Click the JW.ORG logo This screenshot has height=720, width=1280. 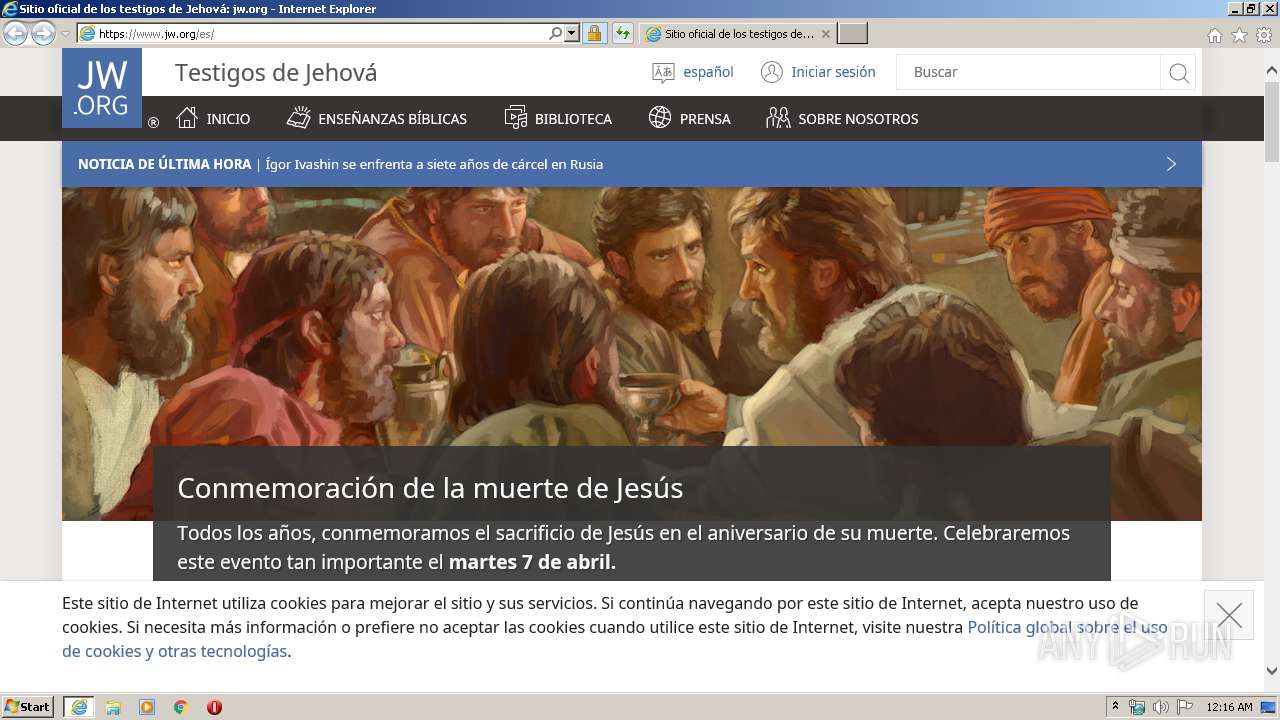[x=102, y=88]
